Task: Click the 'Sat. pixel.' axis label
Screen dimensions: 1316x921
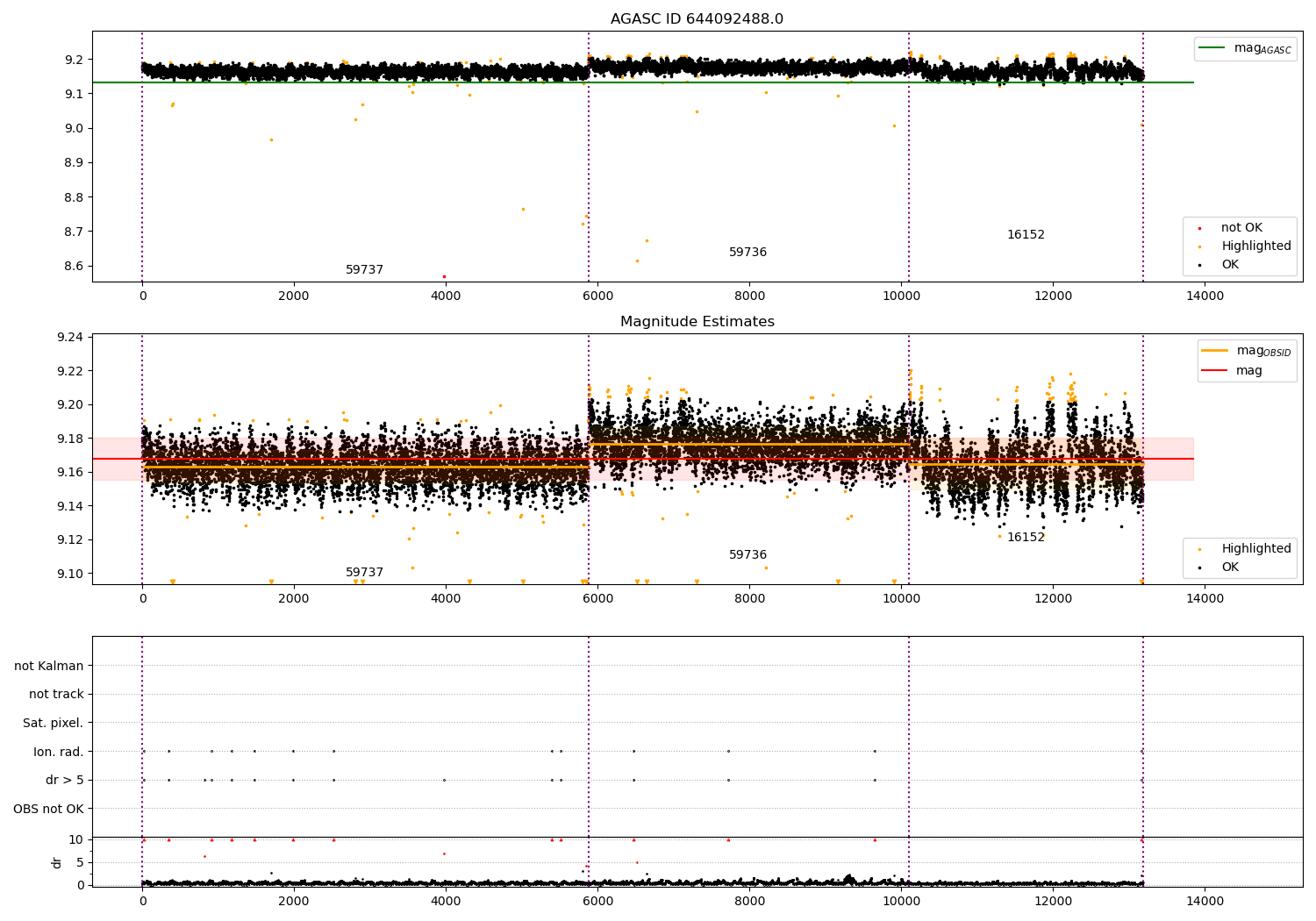Action: tap(53, 723)
